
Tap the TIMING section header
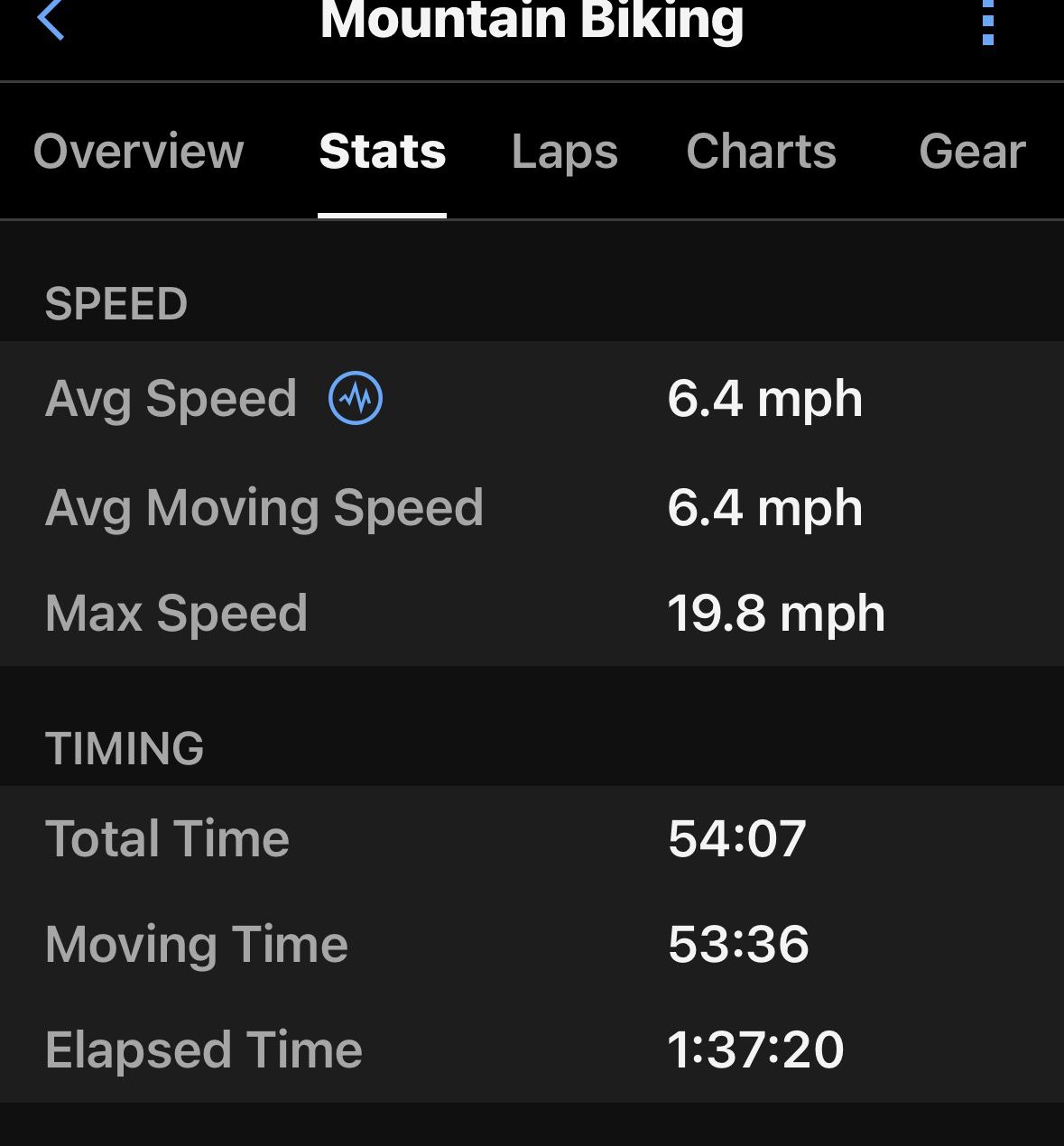125,748
